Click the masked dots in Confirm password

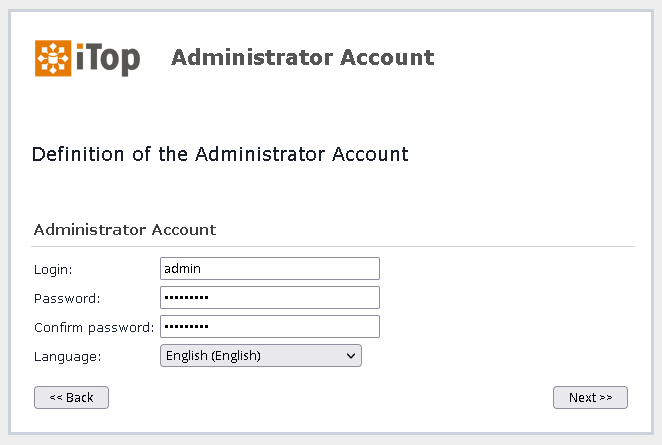186,326
